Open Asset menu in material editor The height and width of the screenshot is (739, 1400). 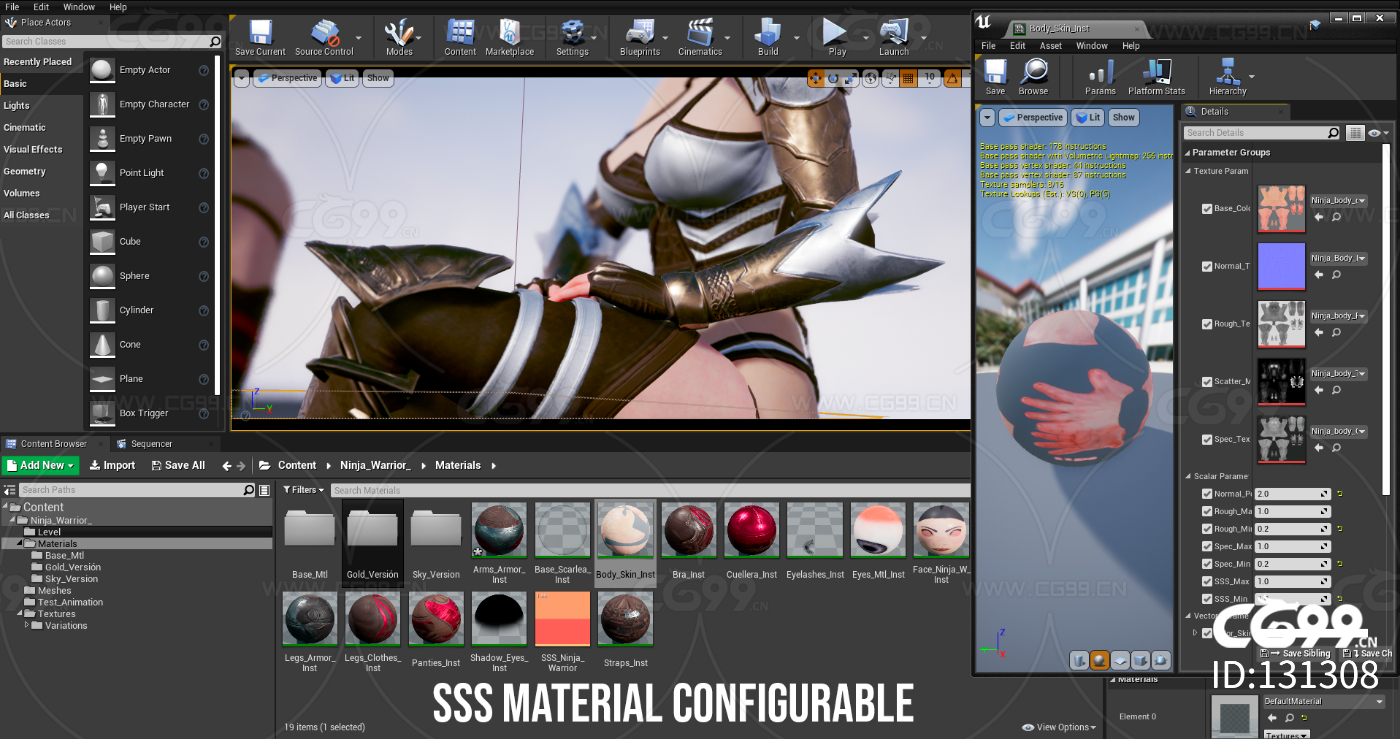1050,46
